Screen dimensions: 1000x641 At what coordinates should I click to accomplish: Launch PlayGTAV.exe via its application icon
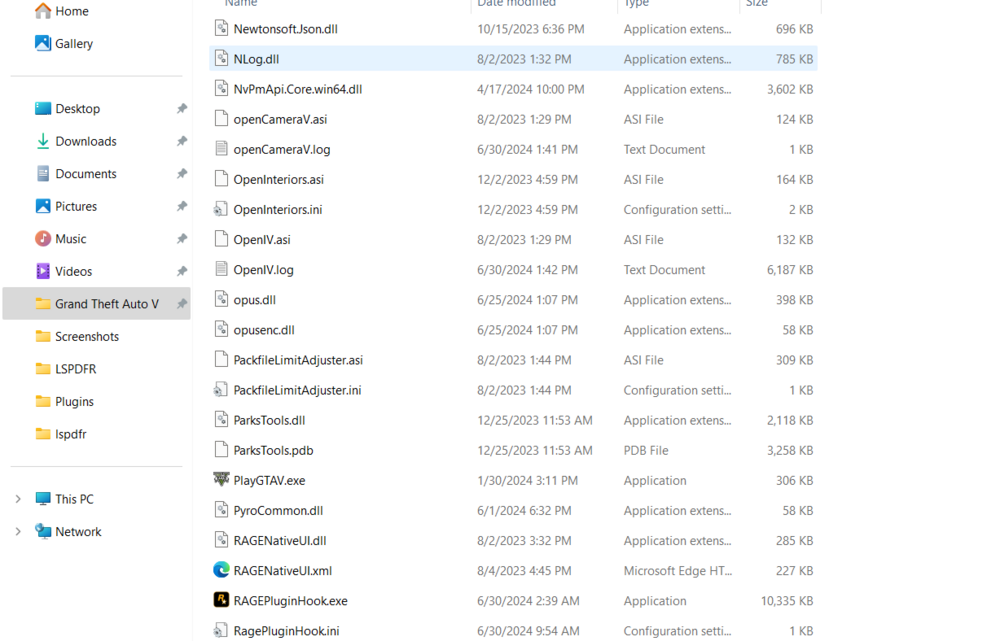tap(221, 480)
